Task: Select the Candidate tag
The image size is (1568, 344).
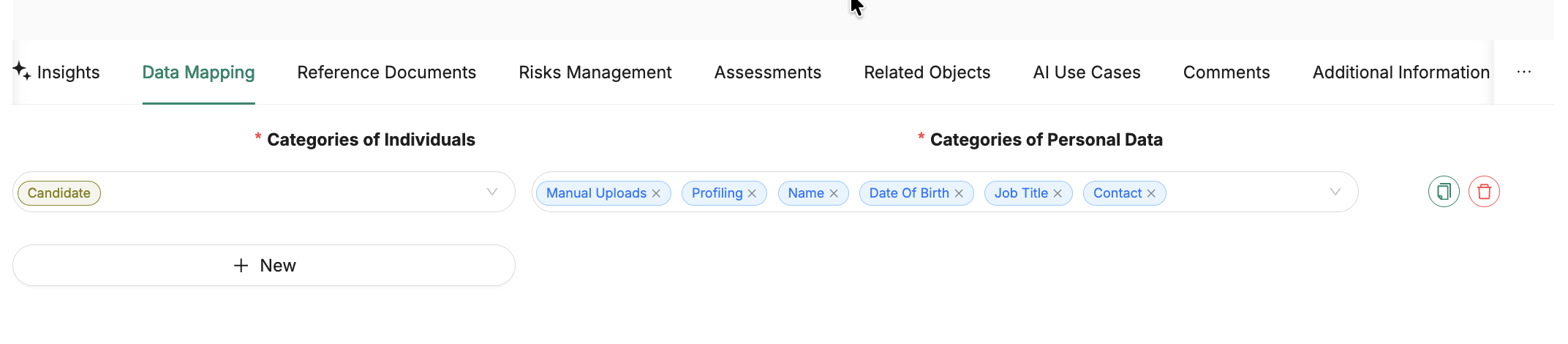Action: [x=59, y=193]
